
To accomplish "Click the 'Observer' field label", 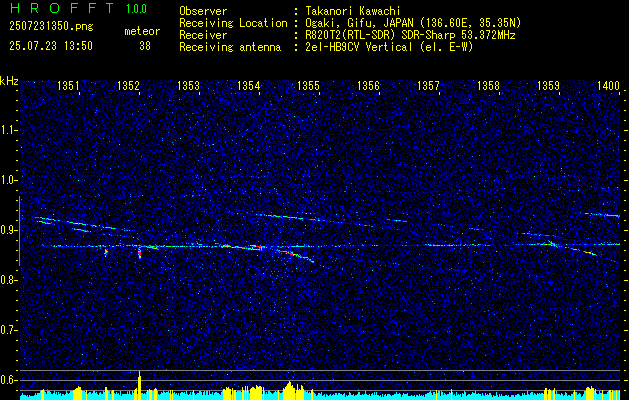I will coord(203,11).
